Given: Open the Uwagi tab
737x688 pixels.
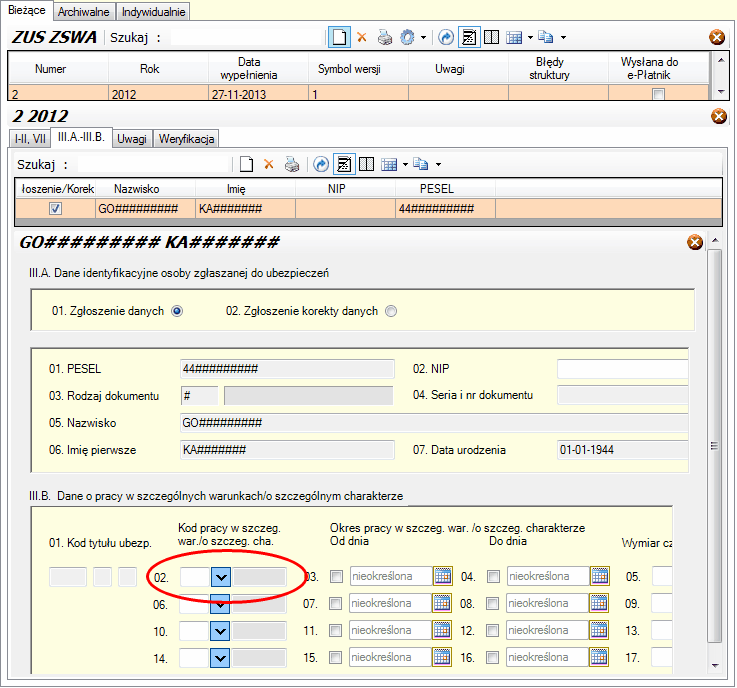Looking at the screenshot, I should click(x=132, y=139).
